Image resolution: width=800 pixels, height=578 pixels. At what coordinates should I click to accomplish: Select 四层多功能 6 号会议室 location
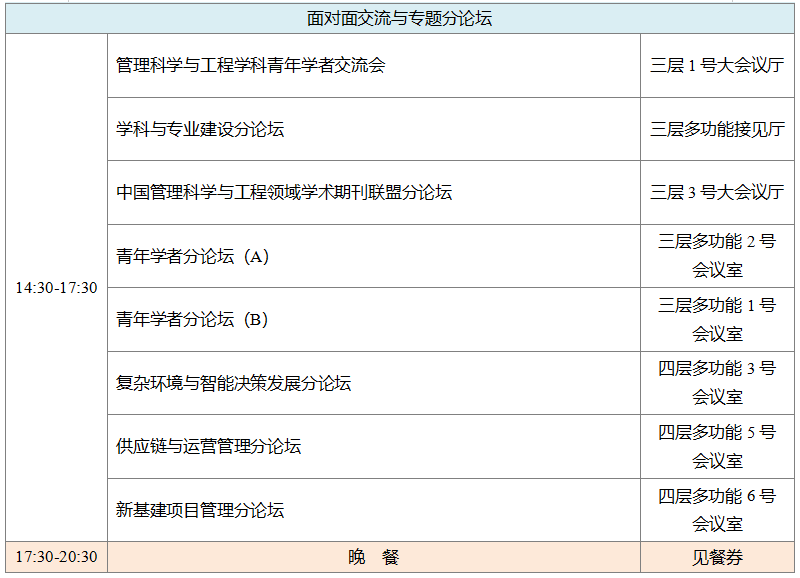coord(717,510)
